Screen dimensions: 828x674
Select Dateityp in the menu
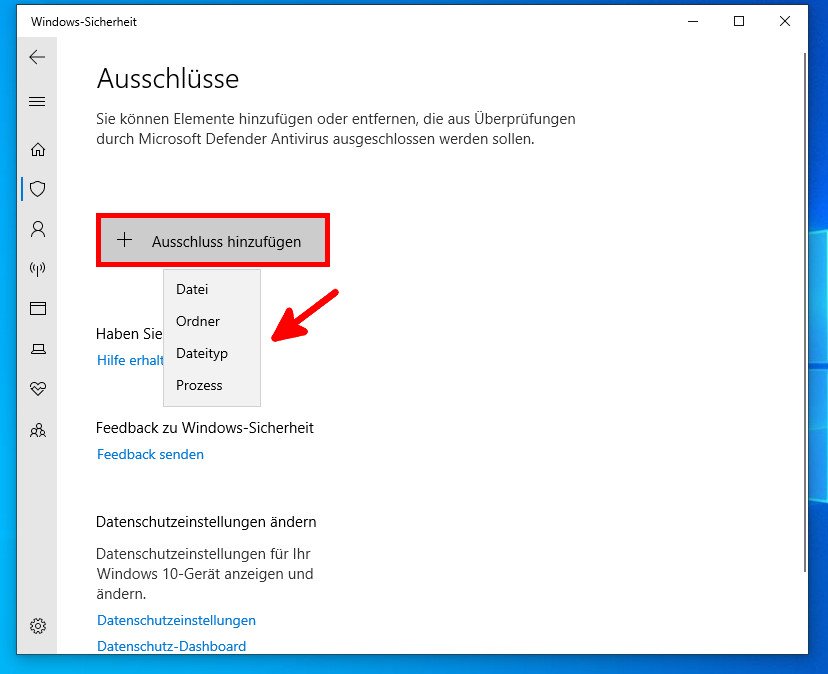(202, 353)
